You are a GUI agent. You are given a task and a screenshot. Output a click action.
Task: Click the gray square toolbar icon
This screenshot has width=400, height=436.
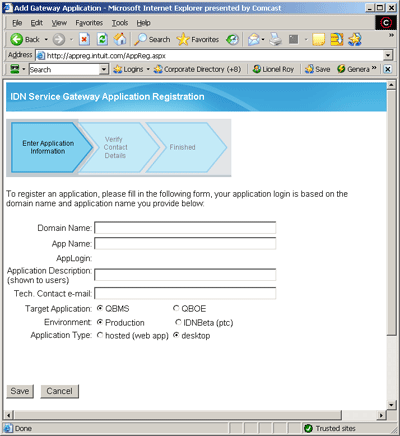pyautogui.click(x=293, y=39)
